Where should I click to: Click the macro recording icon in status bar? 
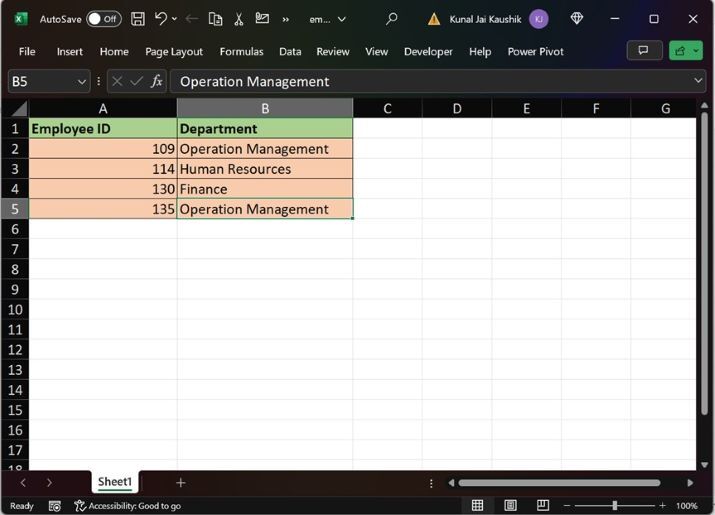pyautogui.click(x=55, y=506)
